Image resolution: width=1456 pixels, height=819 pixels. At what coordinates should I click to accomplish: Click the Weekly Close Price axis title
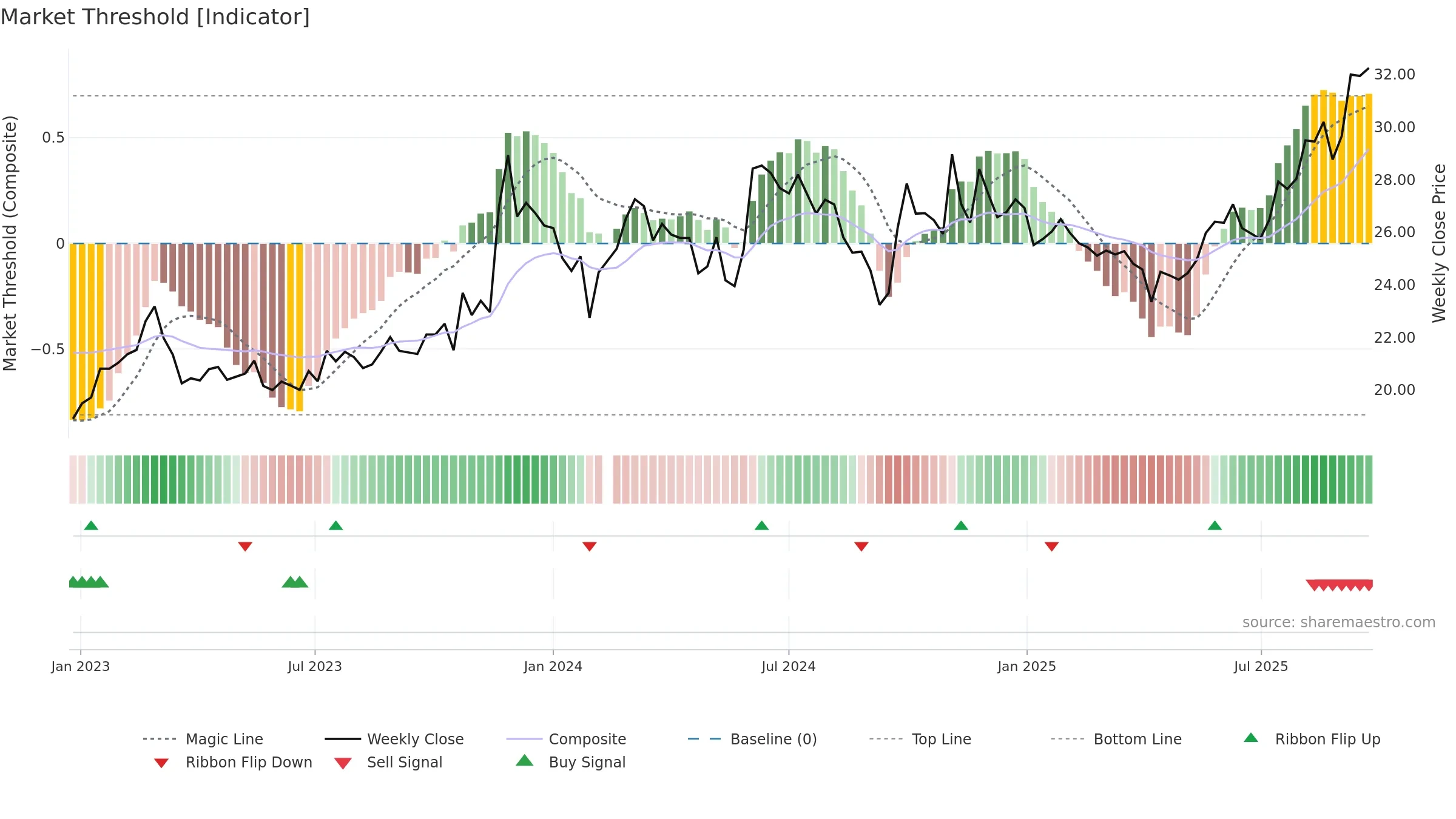(x=1439, y=243)
